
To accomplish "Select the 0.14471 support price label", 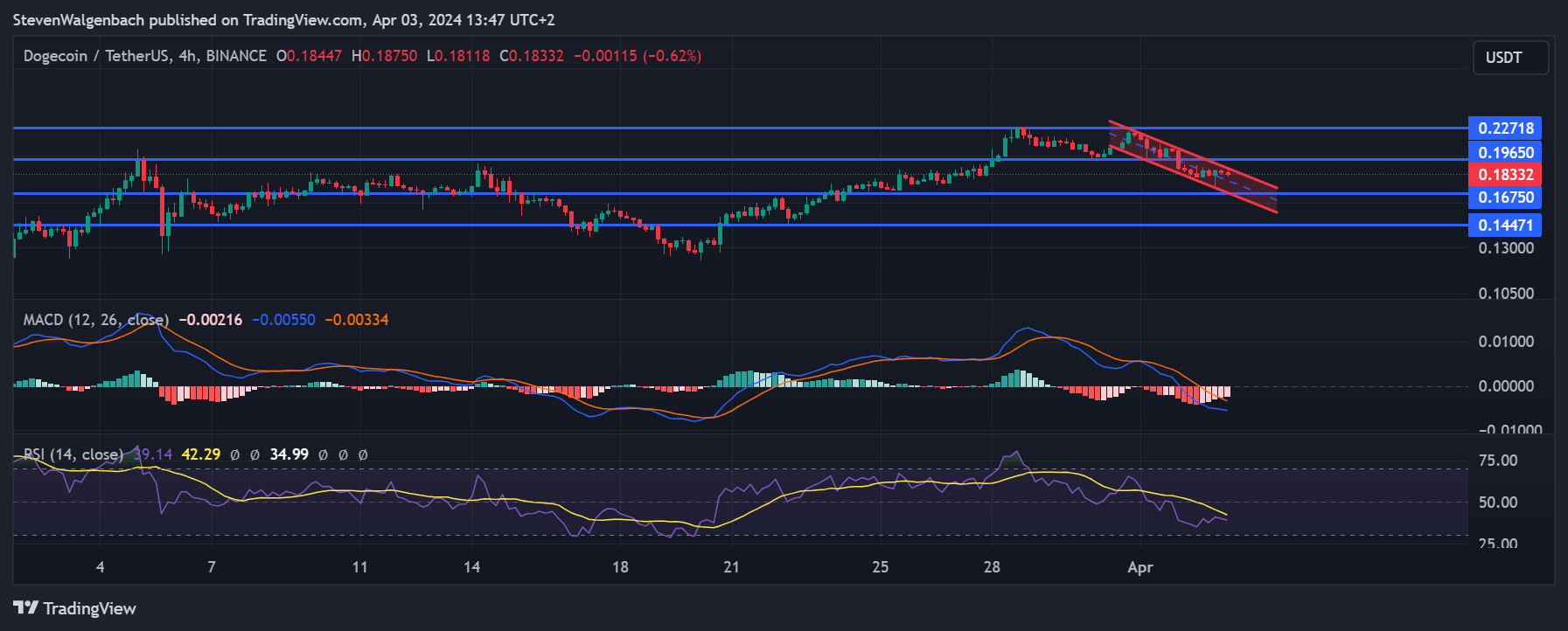I will pyautogui.click(x=1505, y=225).
